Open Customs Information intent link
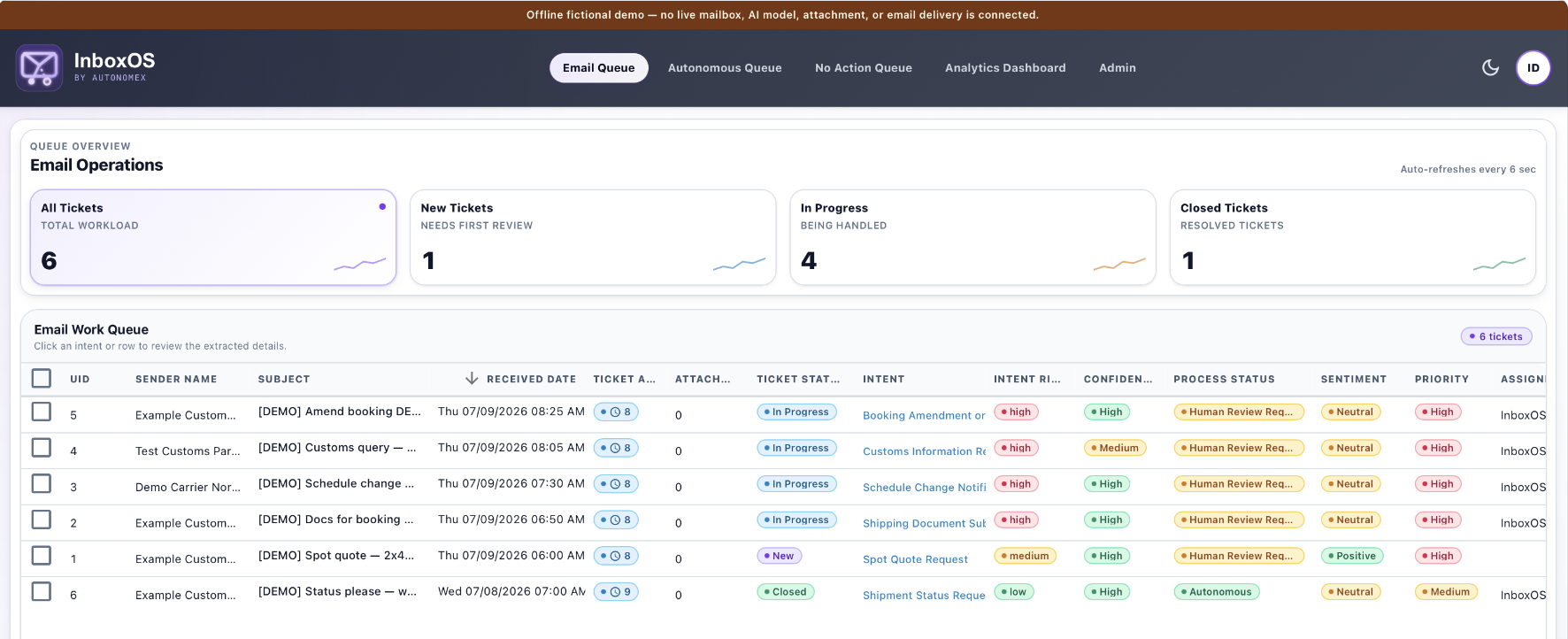 [x=924, y=451]
